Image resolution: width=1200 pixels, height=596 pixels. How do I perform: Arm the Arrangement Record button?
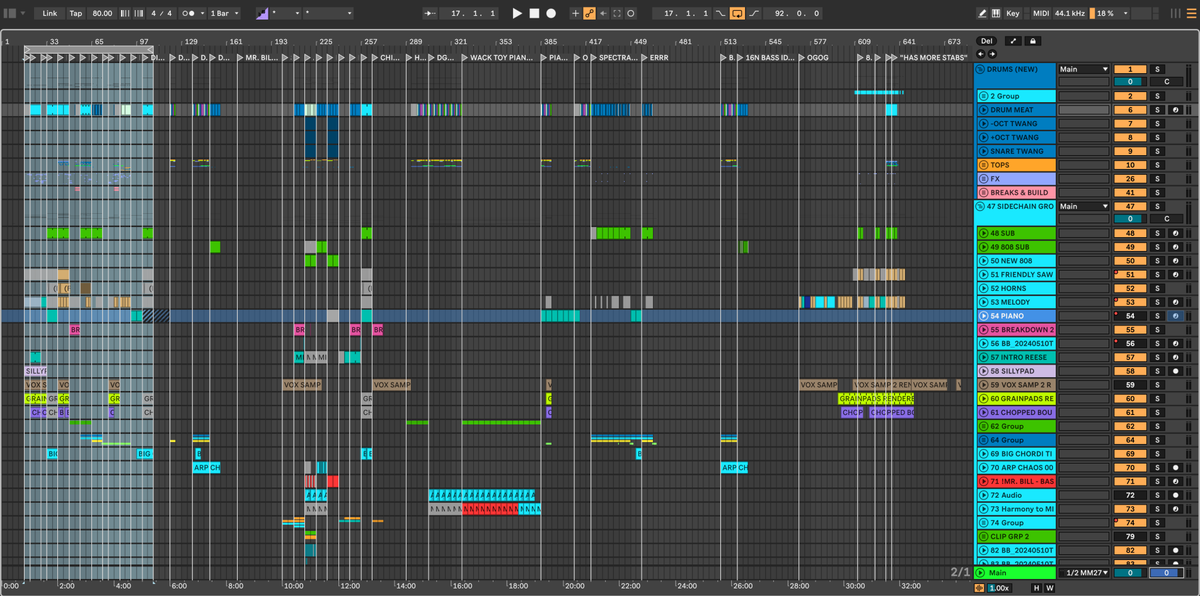click(550, 14)
